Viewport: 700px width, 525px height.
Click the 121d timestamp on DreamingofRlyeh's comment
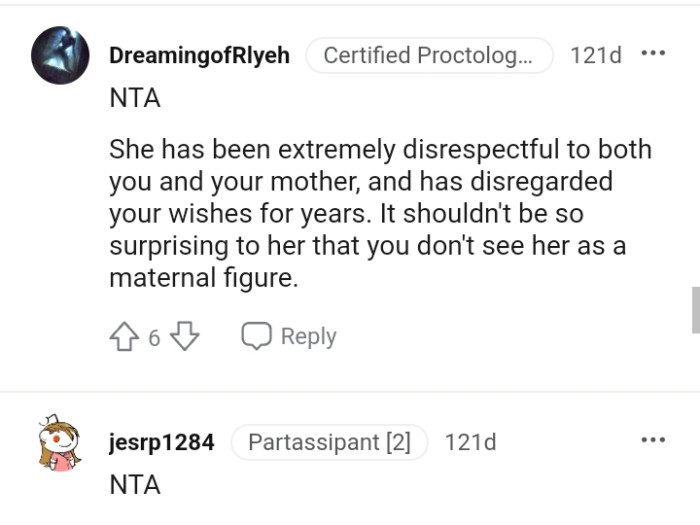tap(595, 56)
